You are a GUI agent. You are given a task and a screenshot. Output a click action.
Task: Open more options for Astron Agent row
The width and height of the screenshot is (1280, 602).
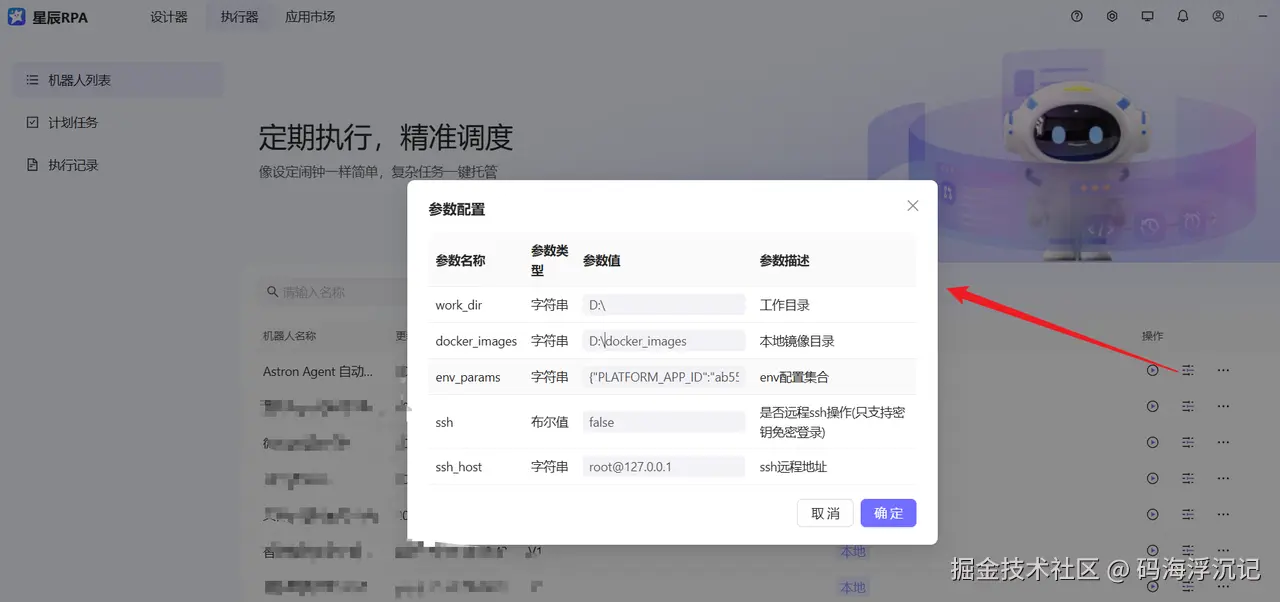(1223, 370)
